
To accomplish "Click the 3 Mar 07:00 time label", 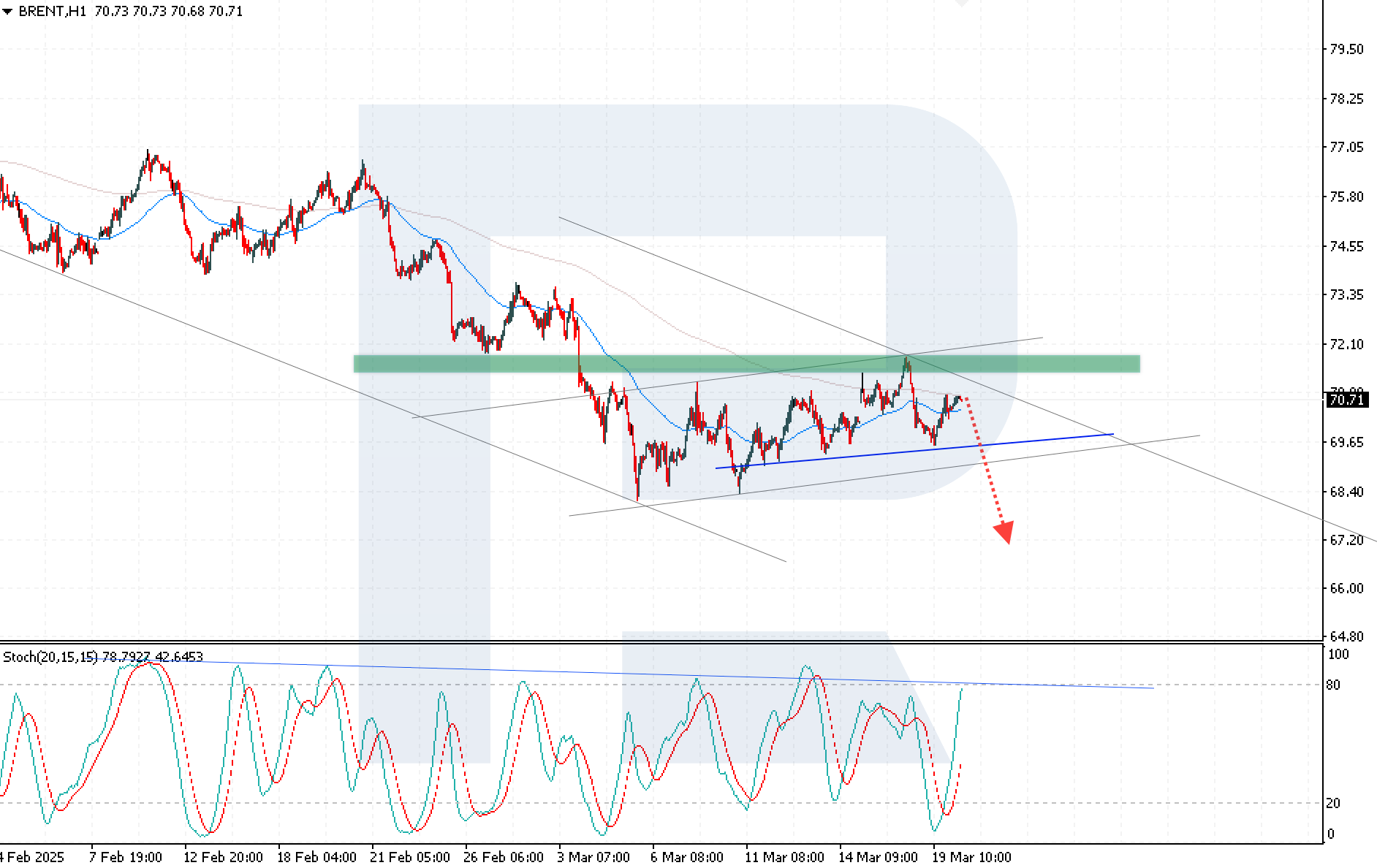I will (x=593, y=857).
